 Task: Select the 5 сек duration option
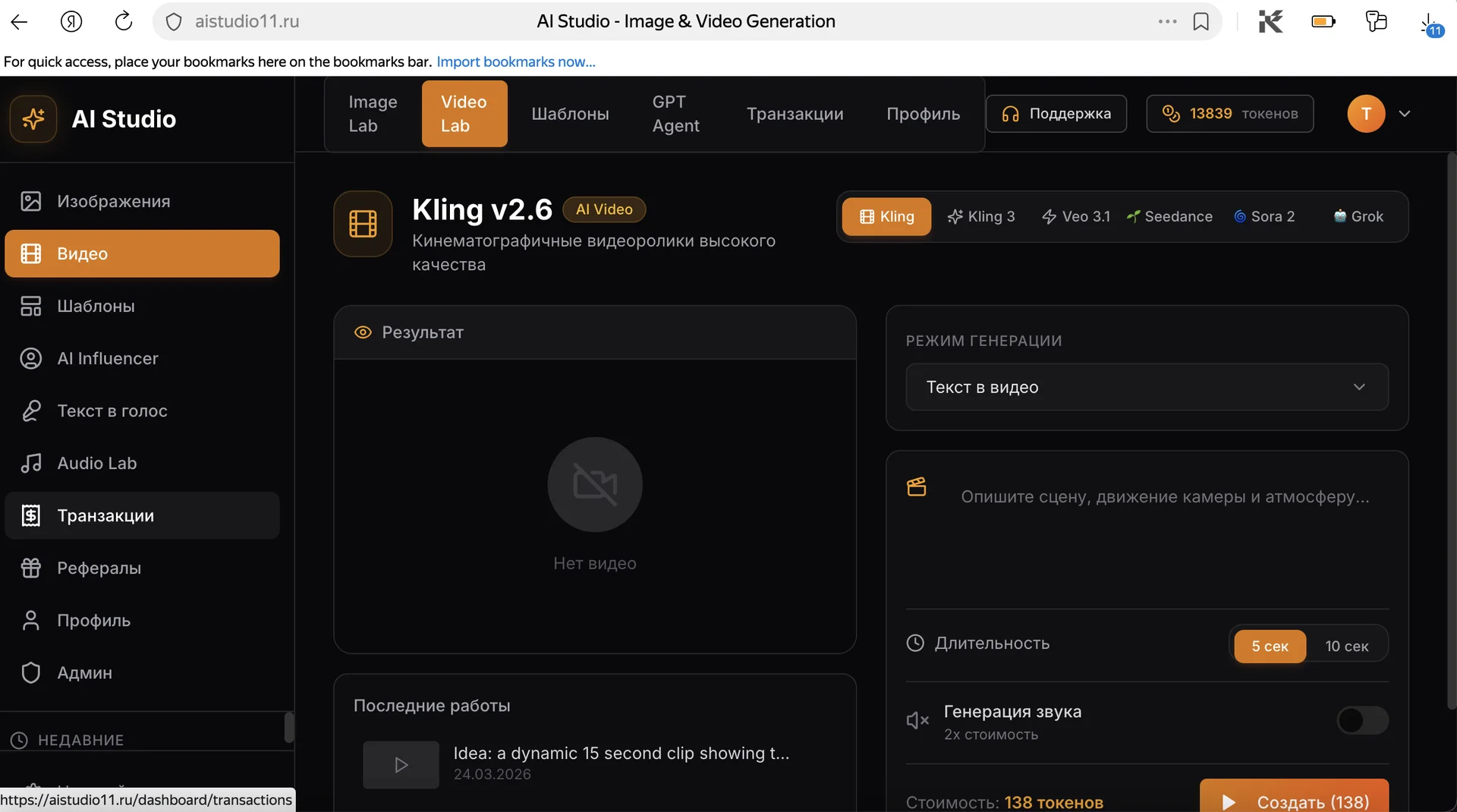[1270, 646]
